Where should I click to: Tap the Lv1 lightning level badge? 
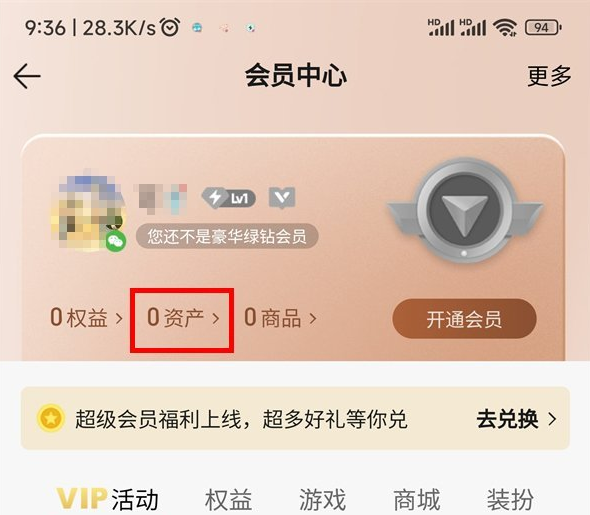tap(229, 197)
